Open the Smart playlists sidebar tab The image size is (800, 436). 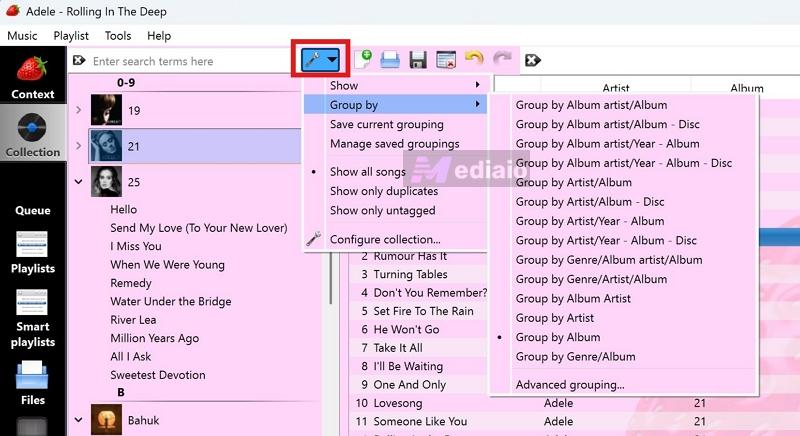[x=33, y=317]
